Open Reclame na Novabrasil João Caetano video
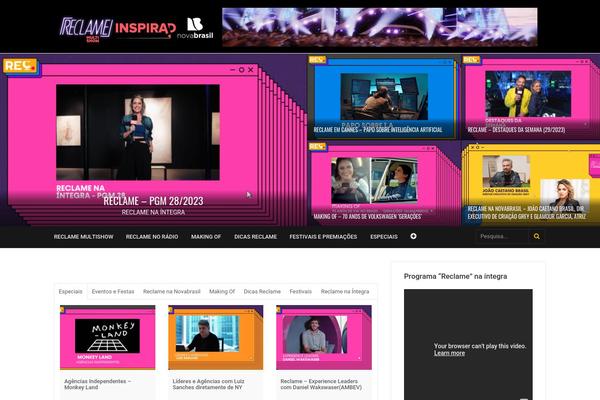 [530, 184]
